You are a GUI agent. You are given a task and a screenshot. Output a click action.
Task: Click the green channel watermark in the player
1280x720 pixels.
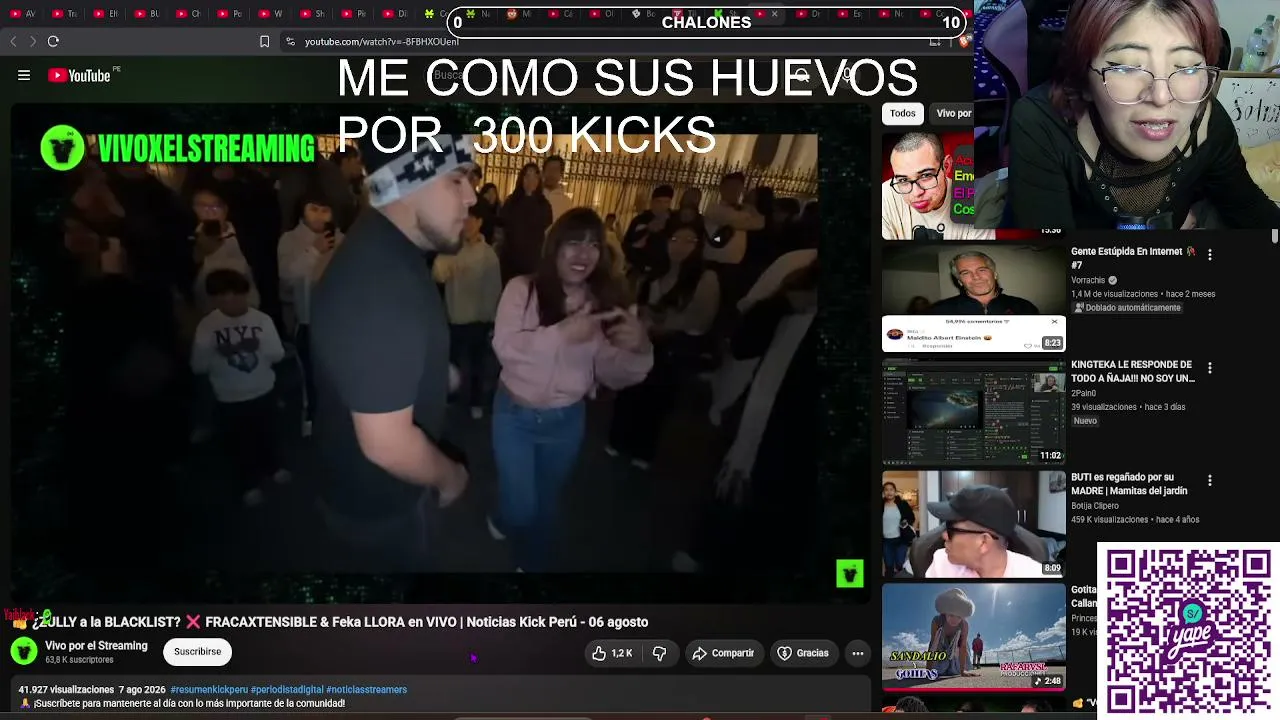[x=849, y=573]
